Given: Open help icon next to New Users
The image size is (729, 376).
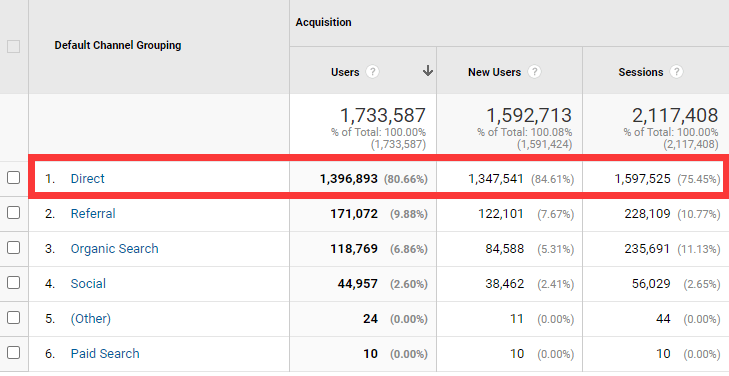Looking at the screenshot, I should (x=534, y=72).
